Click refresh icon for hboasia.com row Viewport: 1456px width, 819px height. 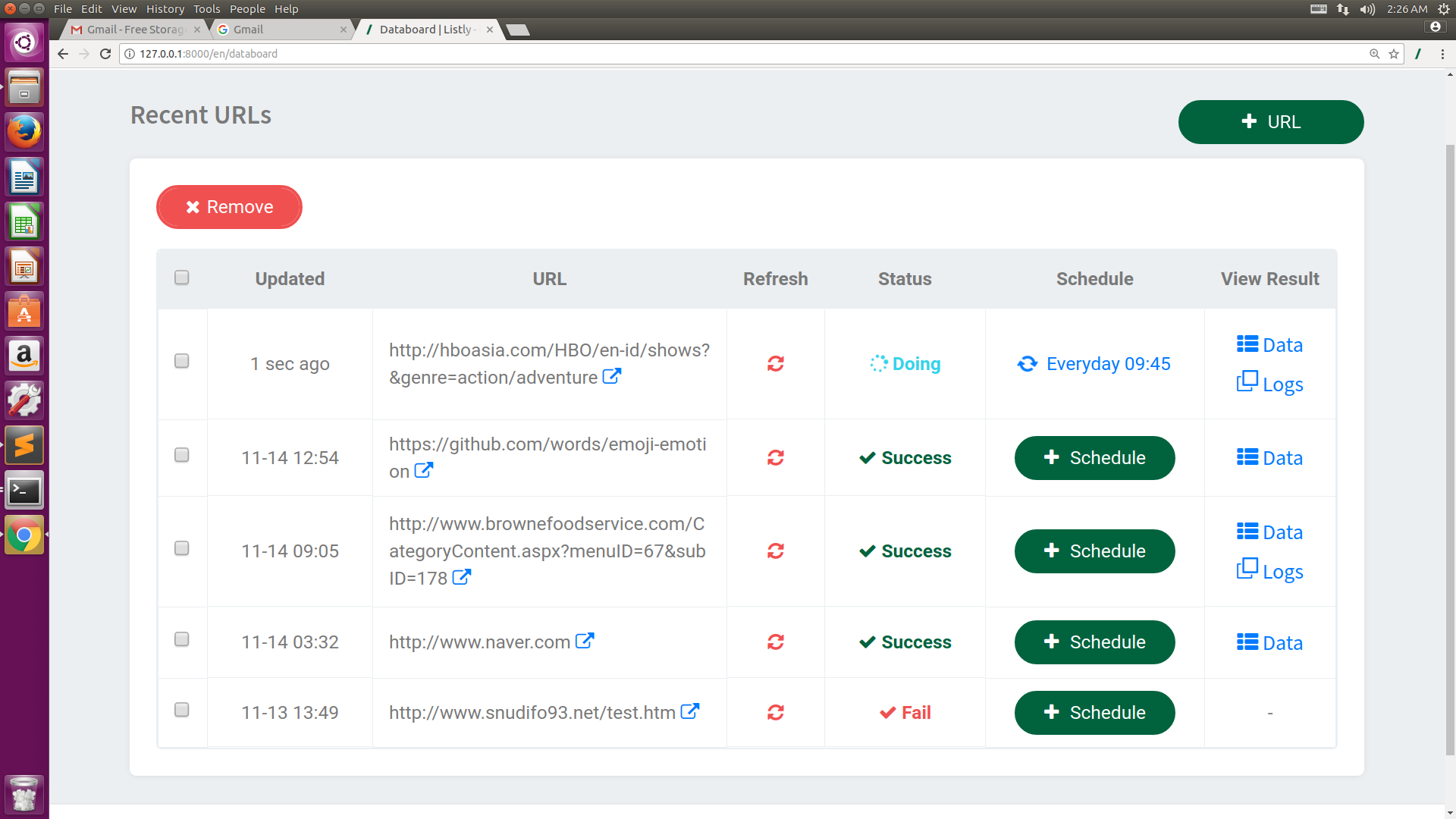(x=775, y=364)
